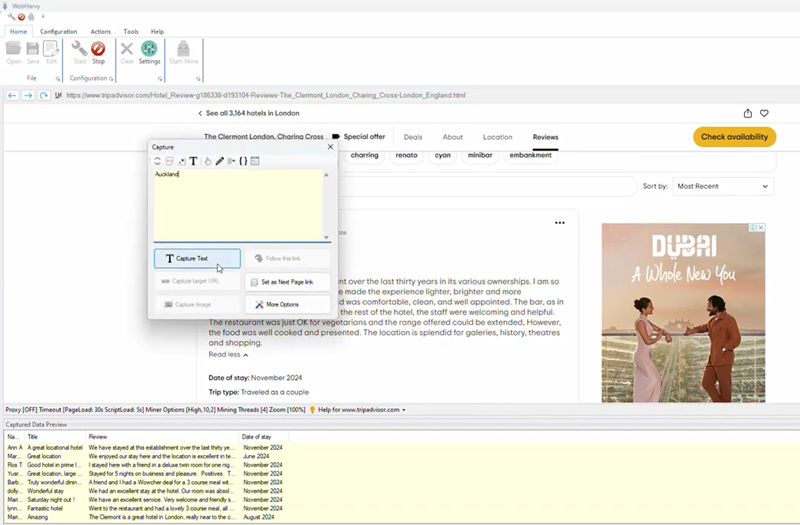The height and width of the screenshot is (525, 800).
Task: Click inside the Capture text preview box
Action: point(238,205)
